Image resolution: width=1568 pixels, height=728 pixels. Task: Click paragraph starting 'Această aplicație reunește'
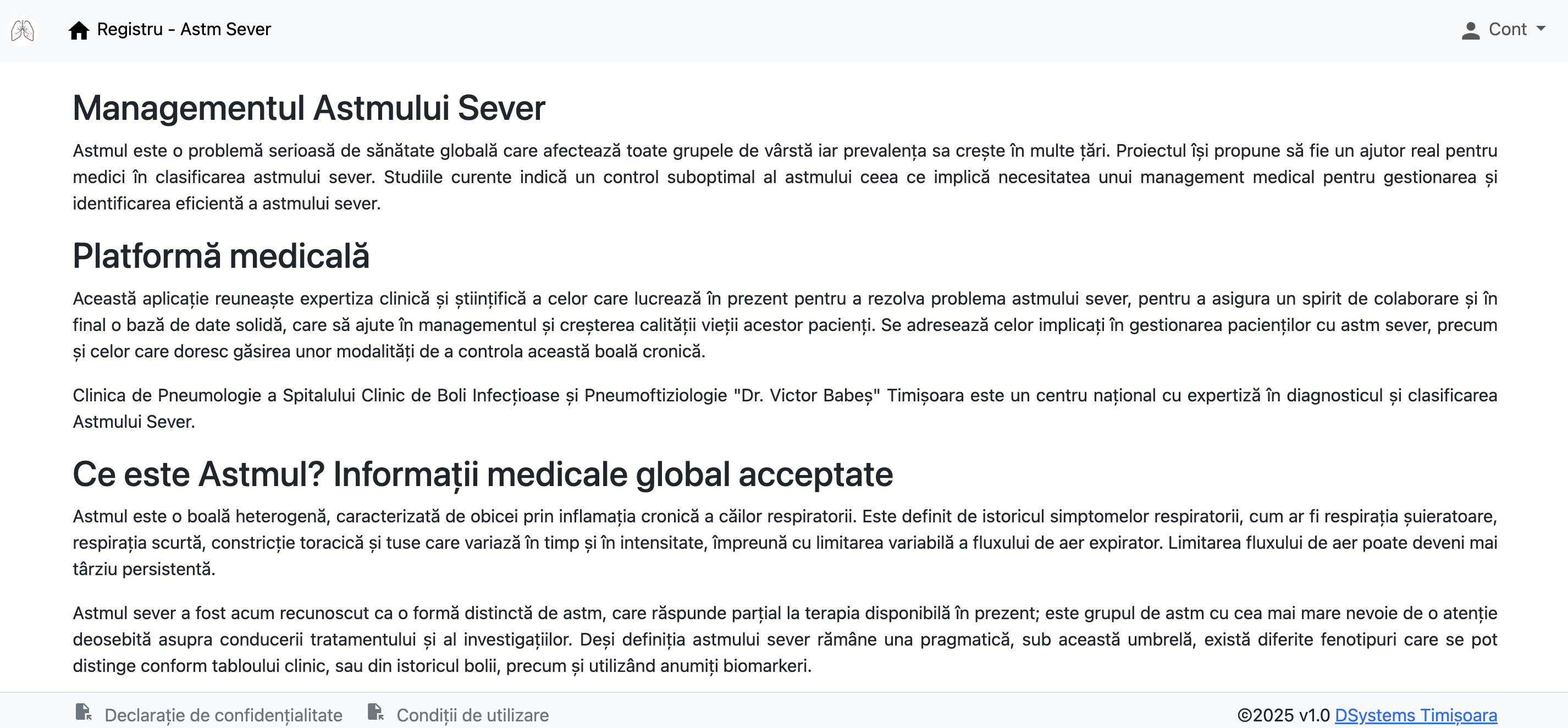784,324
